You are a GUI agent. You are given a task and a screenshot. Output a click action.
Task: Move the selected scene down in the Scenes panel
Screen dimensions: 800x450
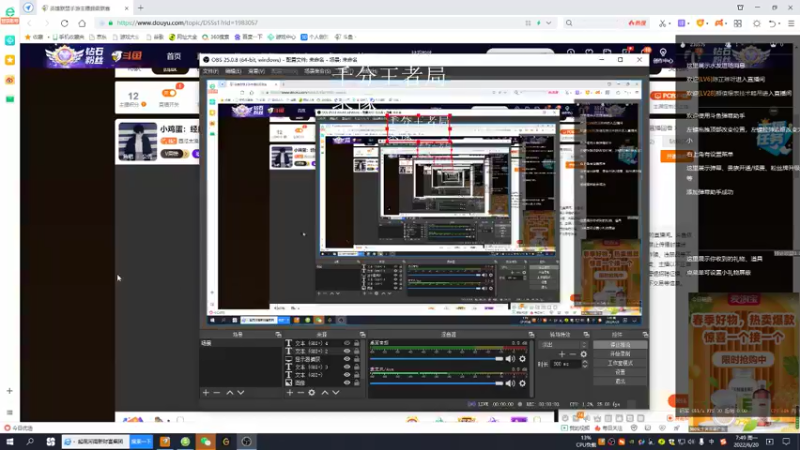(241, 393)
